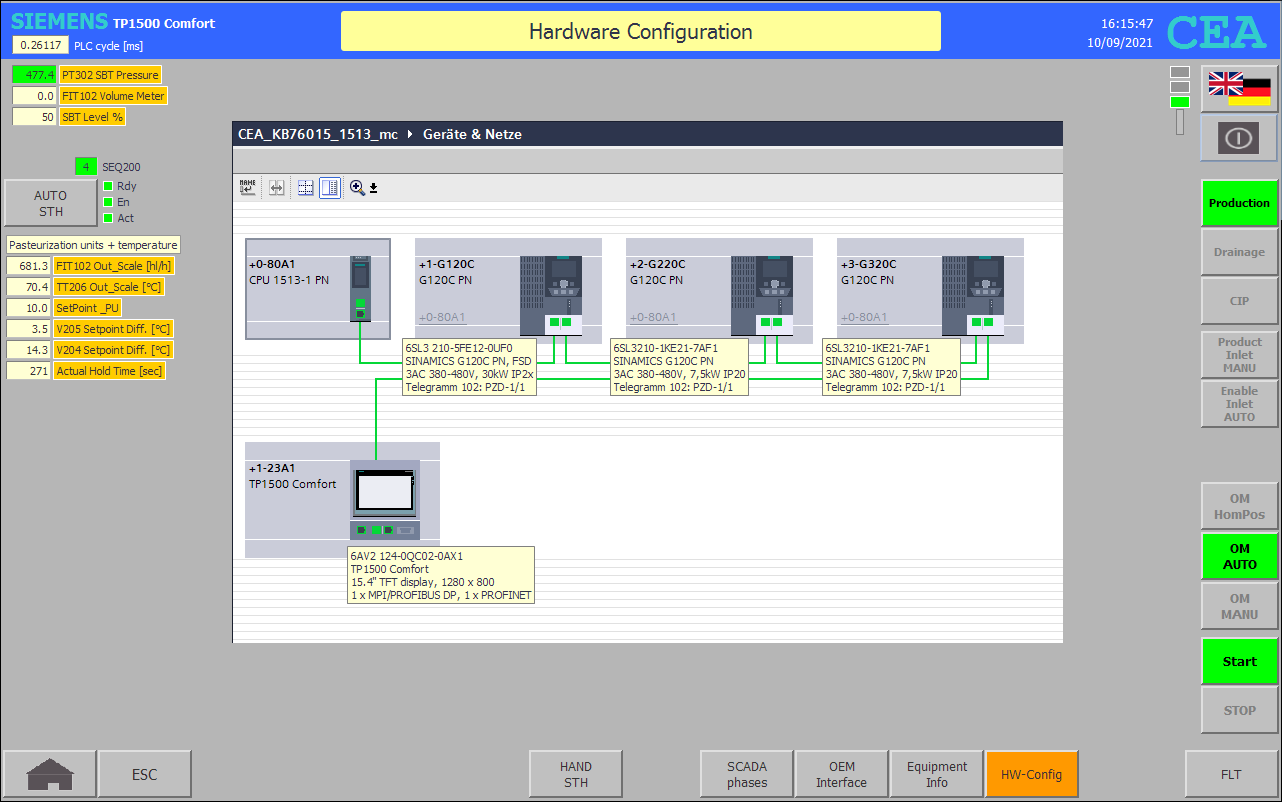
Task: Click Product Inlet MANU button
Action: click(x=1239, y=355)
